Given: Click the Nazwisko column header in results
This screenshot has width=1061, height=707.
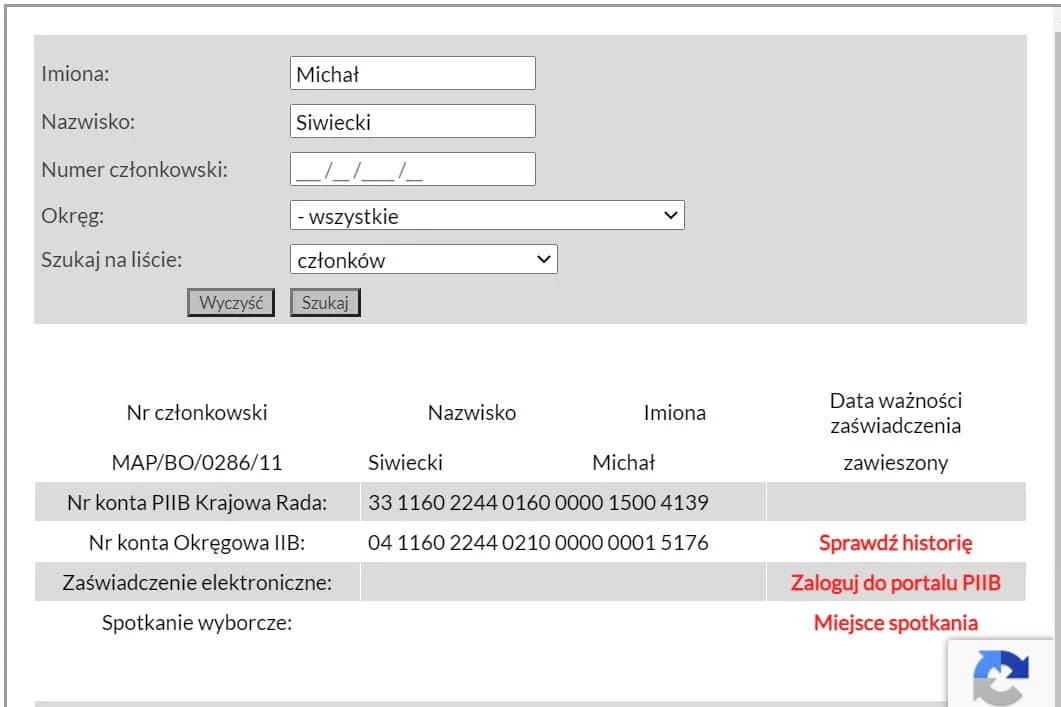Looking at the screenshot, I should (472, 412).
